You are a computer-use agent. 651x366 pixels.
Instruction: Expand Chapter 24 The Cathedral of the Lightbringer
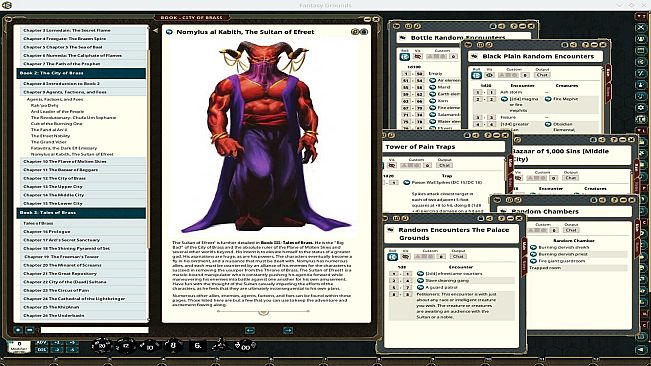pos(83,299)
